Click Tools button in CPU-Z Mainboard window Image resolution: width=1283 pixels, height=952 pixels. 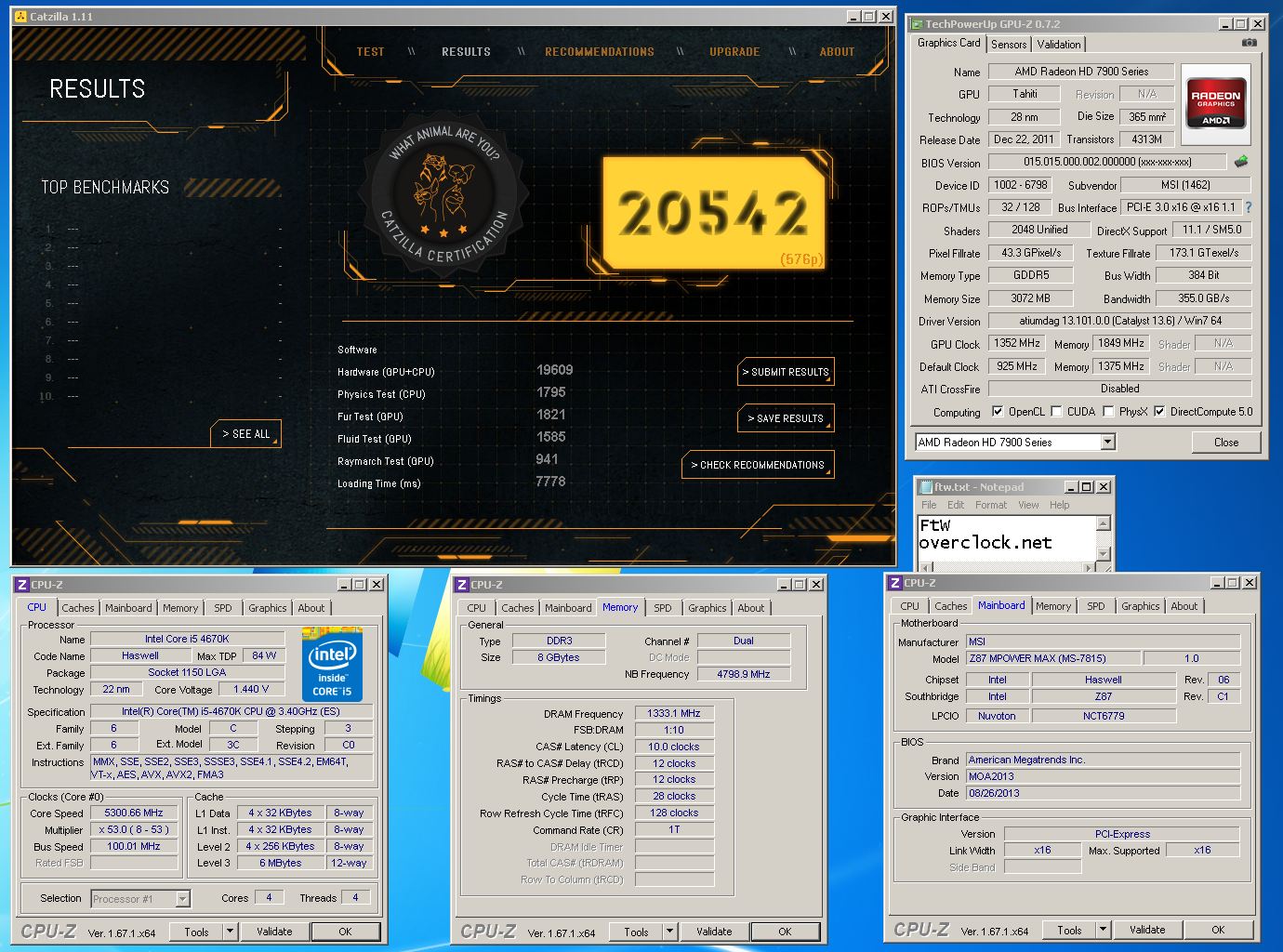(x=1069, y=930)
